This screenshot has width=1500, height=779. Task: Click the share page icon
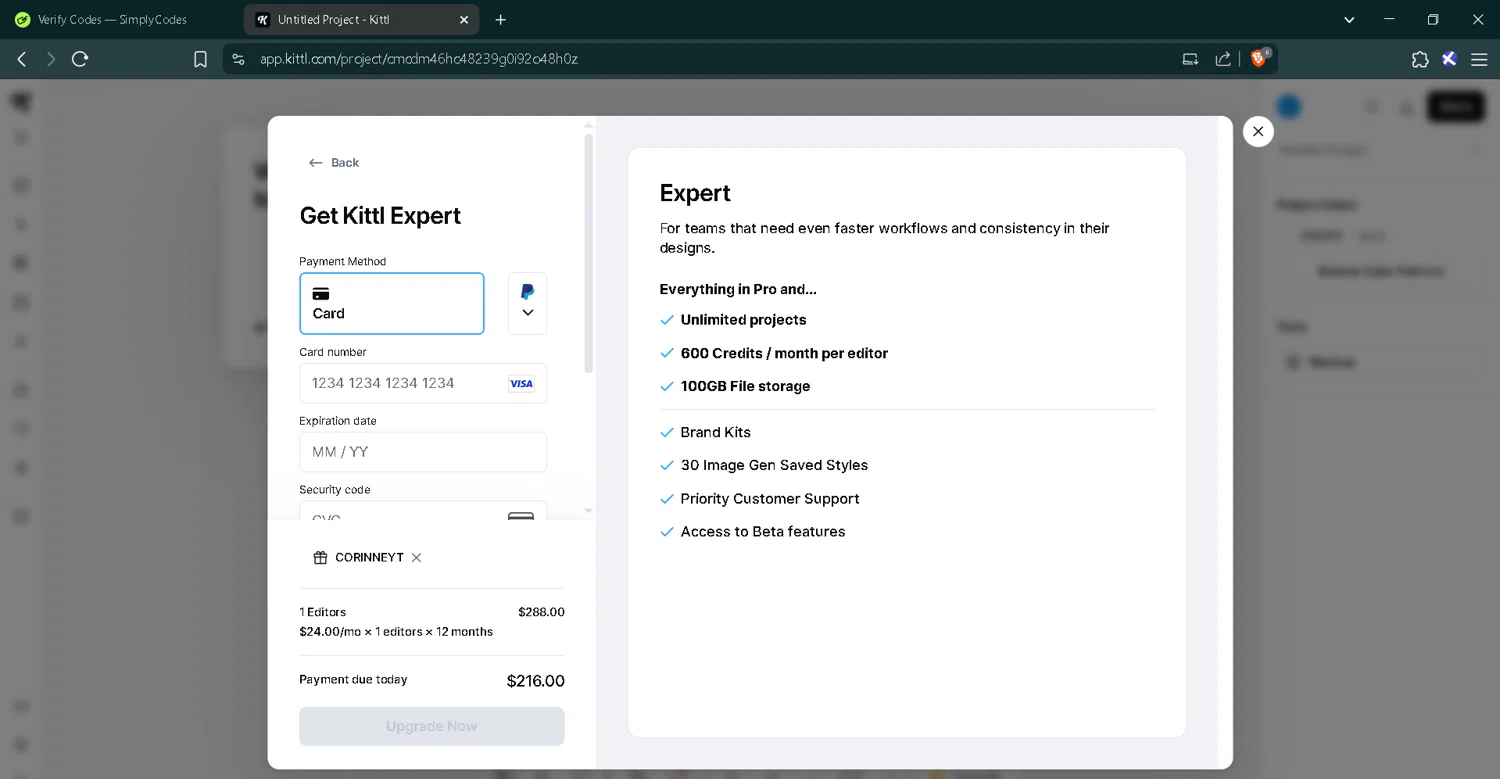click(1223, 59)
